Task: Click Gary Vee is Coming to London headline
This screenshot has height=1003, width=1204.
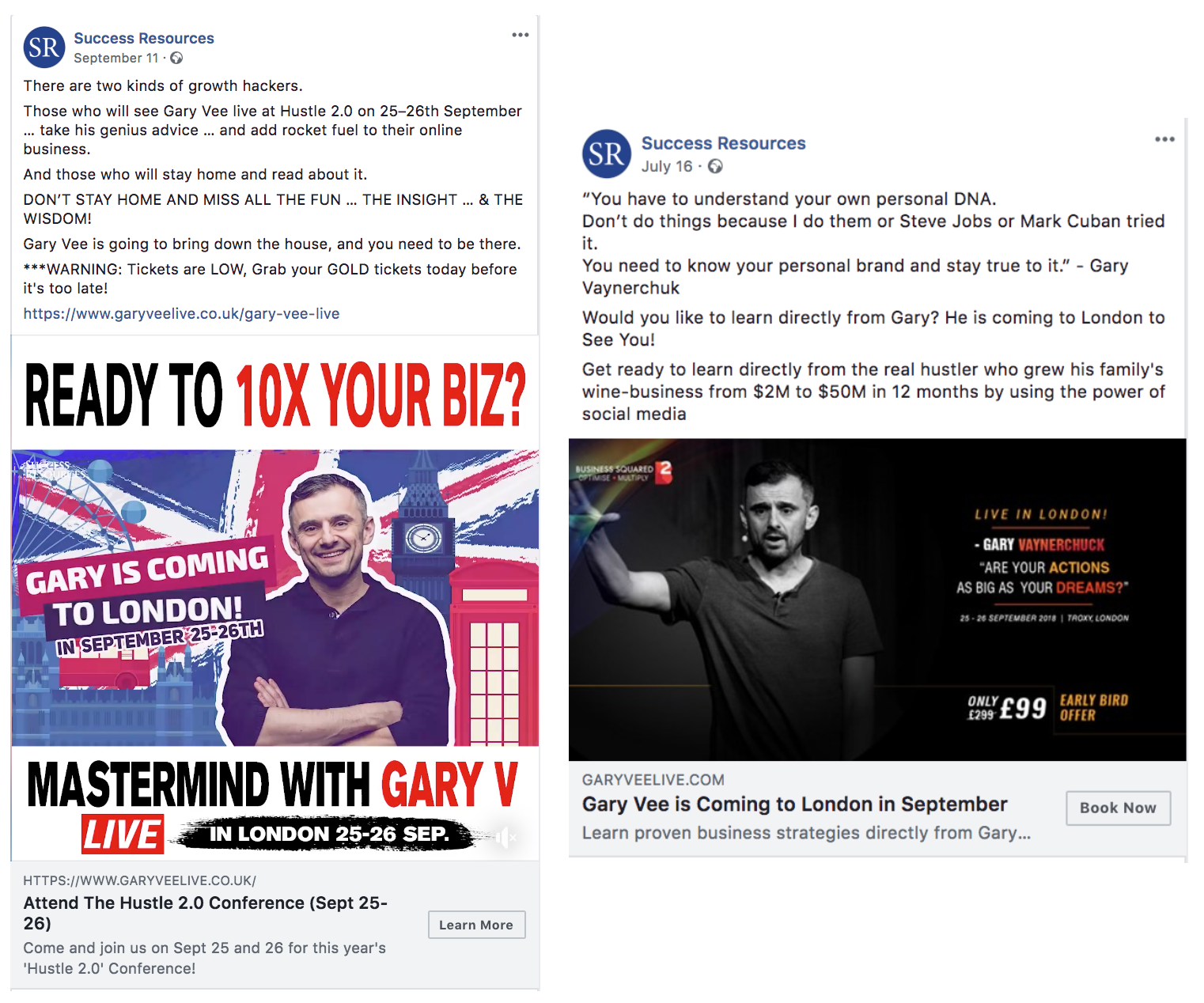Action: tap(794, 804)
